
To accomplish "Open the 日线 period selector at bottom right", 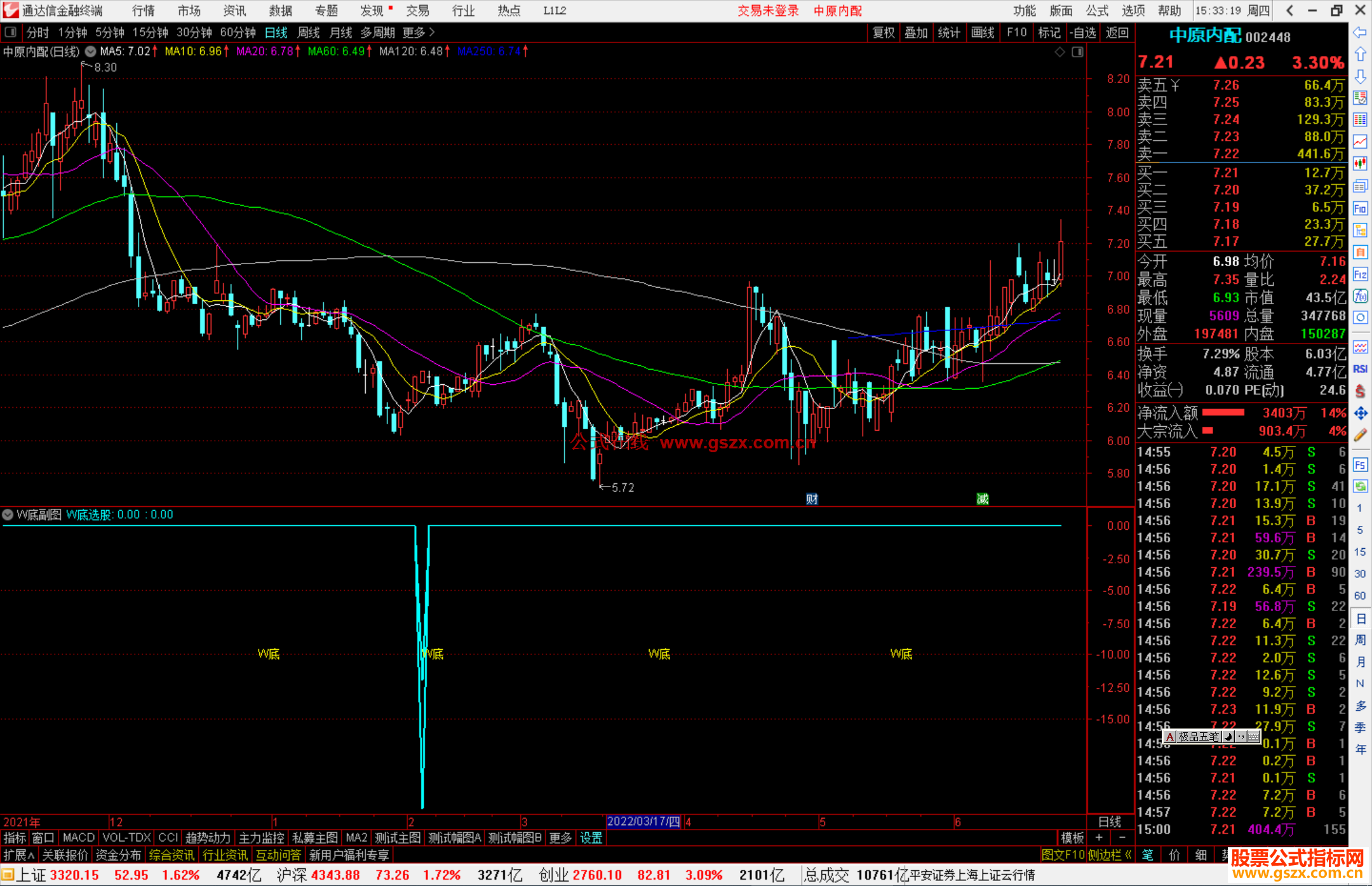I will [x=1110, y=822].
